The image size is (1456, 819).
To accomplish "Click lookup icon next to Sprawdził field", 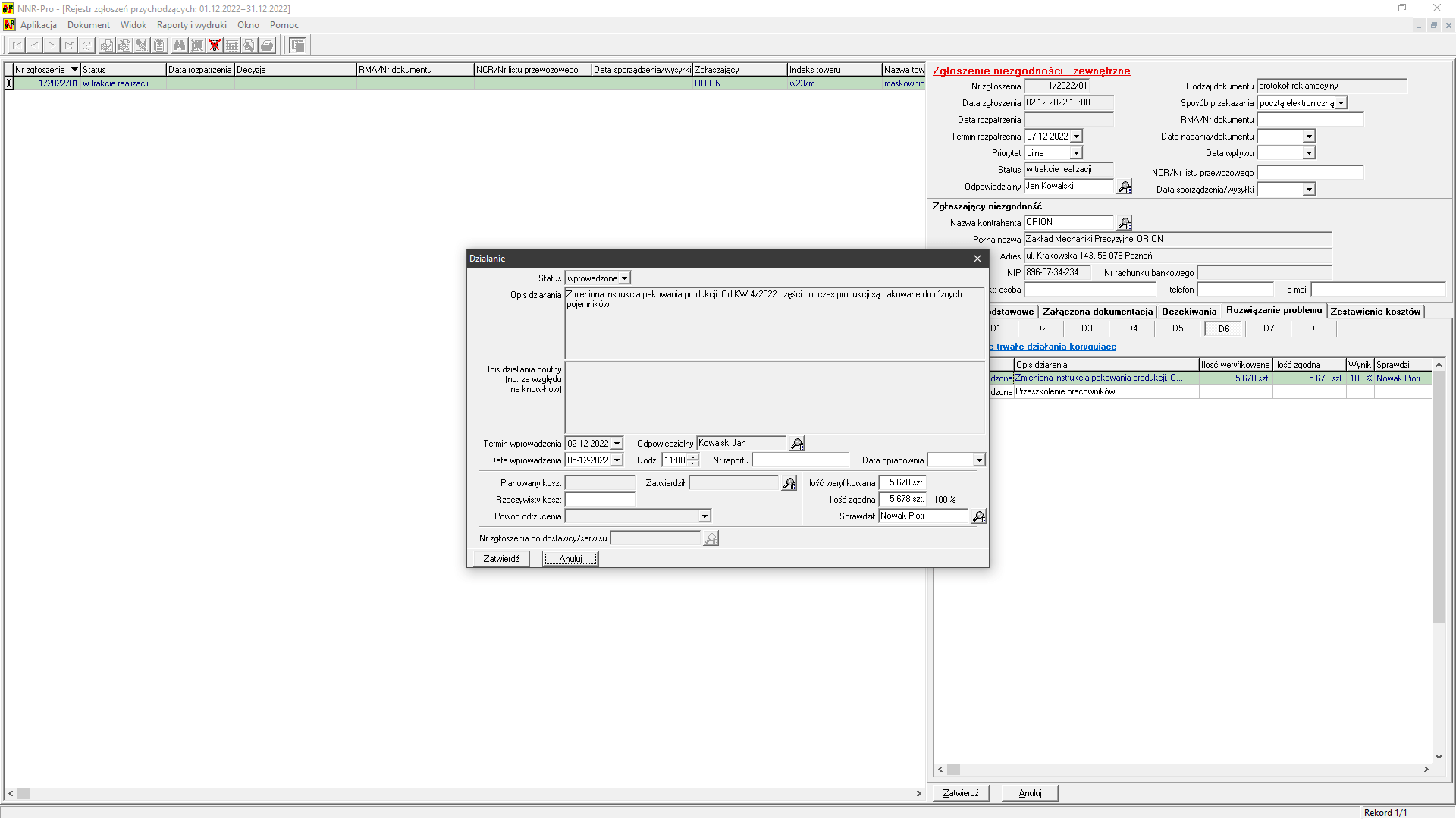I will (x=979, y=516).
